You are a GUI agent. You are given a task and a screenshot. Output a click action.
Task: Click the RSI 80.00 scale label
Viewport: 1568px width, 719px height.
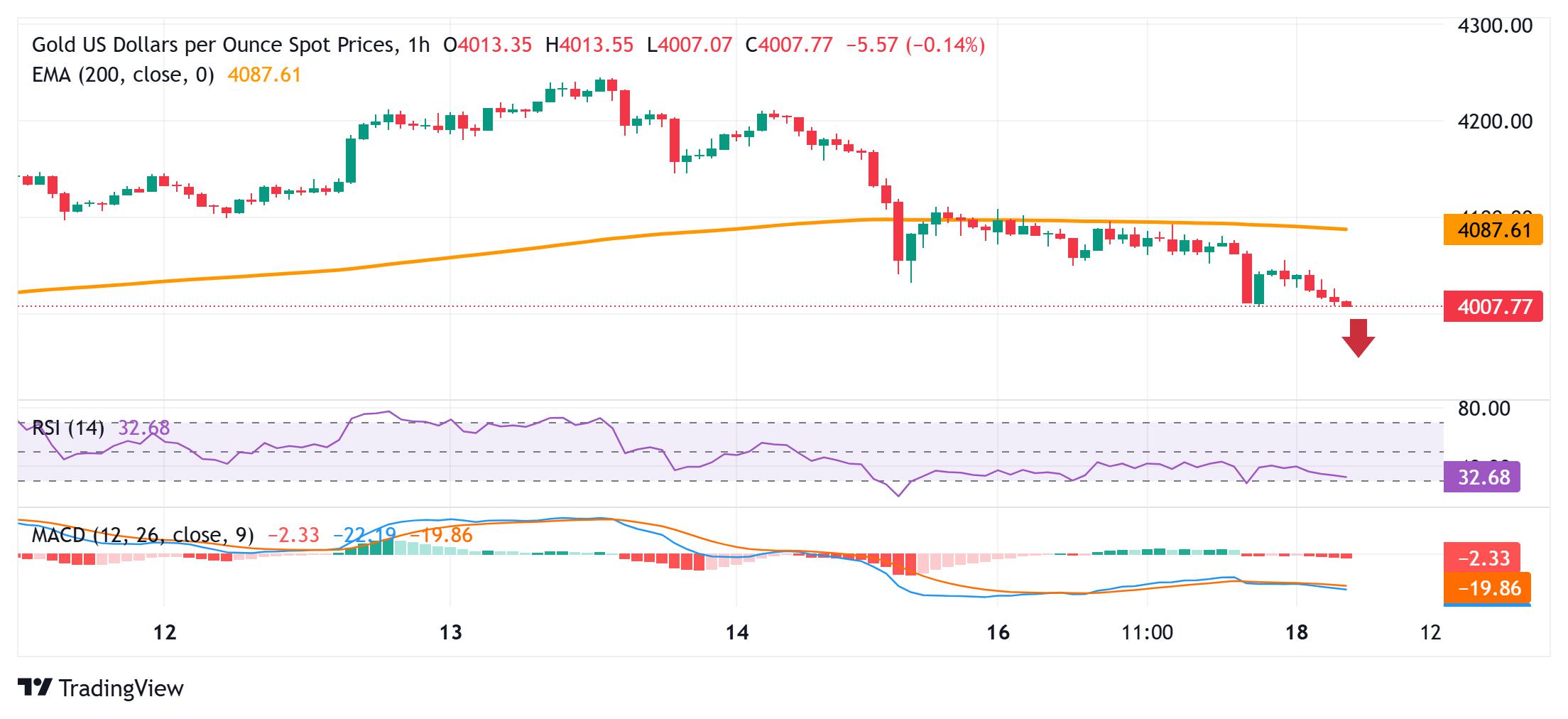[x=1484, y=409]
